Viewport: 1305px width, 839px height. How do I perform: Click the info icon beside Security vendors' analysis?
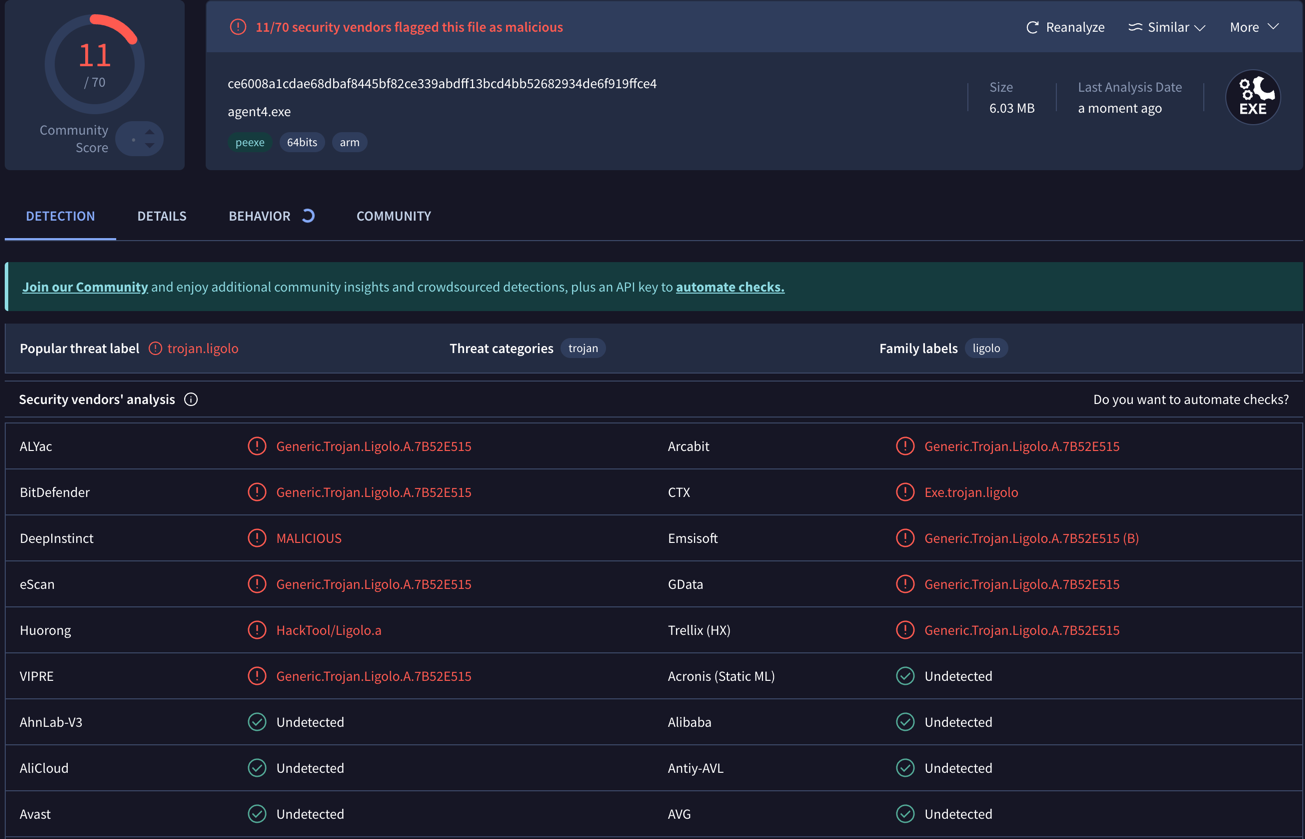[191, 399]
